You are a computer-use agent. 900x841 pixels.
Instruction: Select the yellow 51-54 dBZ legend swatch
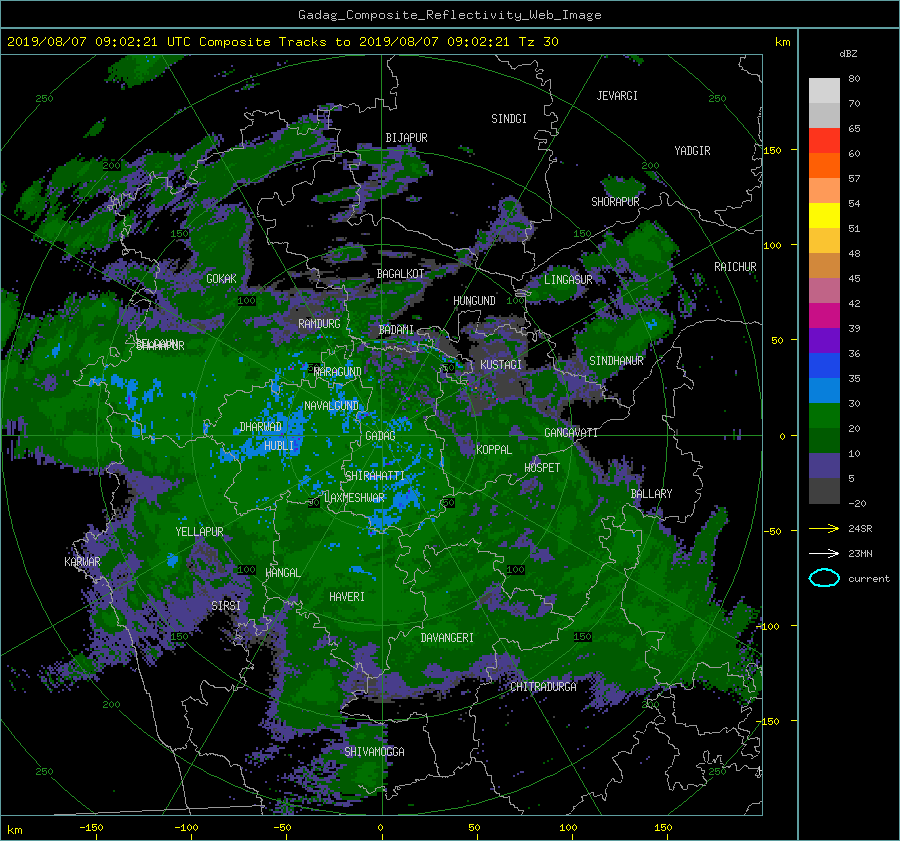coord(824,215)
